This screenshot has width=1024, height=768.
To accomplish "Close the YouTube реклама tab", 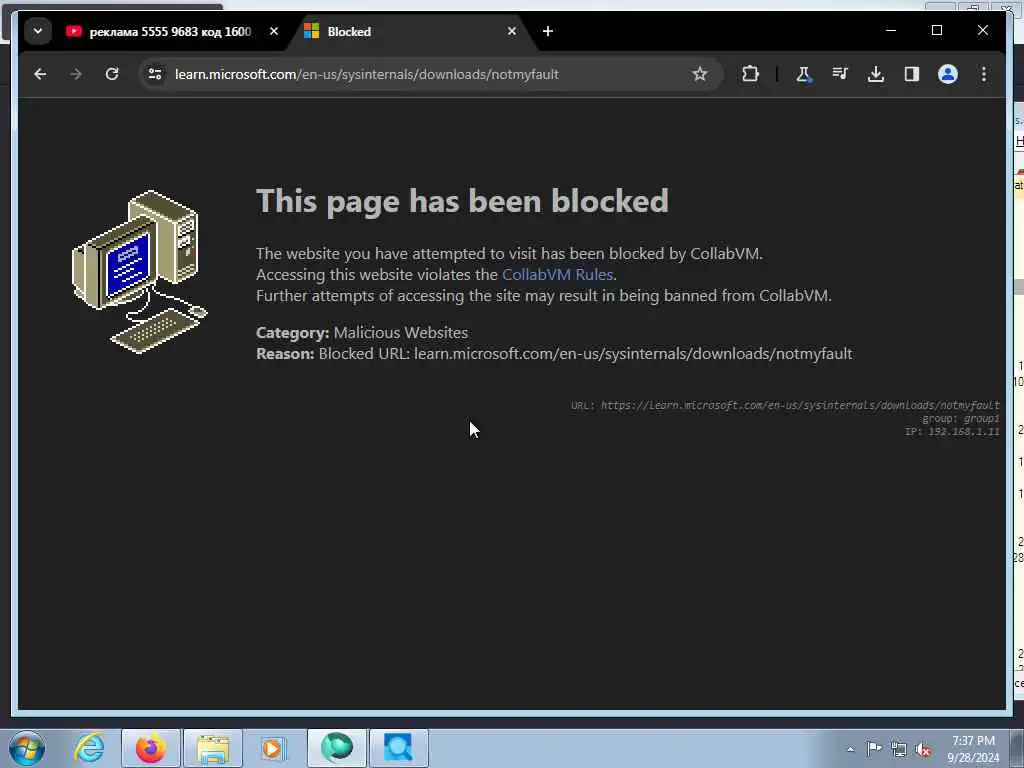I will (274, 31).
